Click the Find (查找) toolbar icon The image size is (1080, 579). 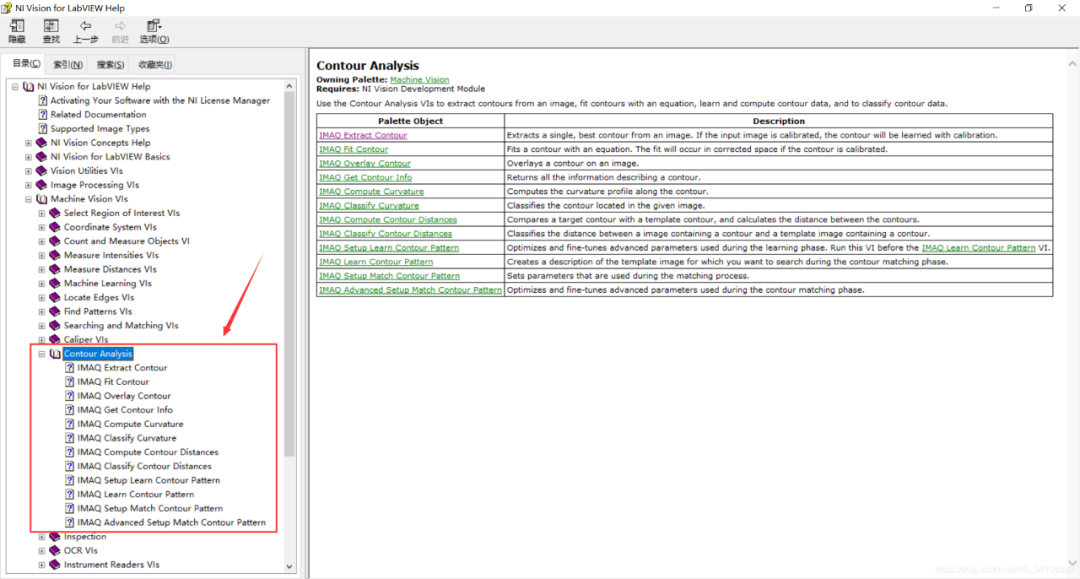(x=51, y=26)
